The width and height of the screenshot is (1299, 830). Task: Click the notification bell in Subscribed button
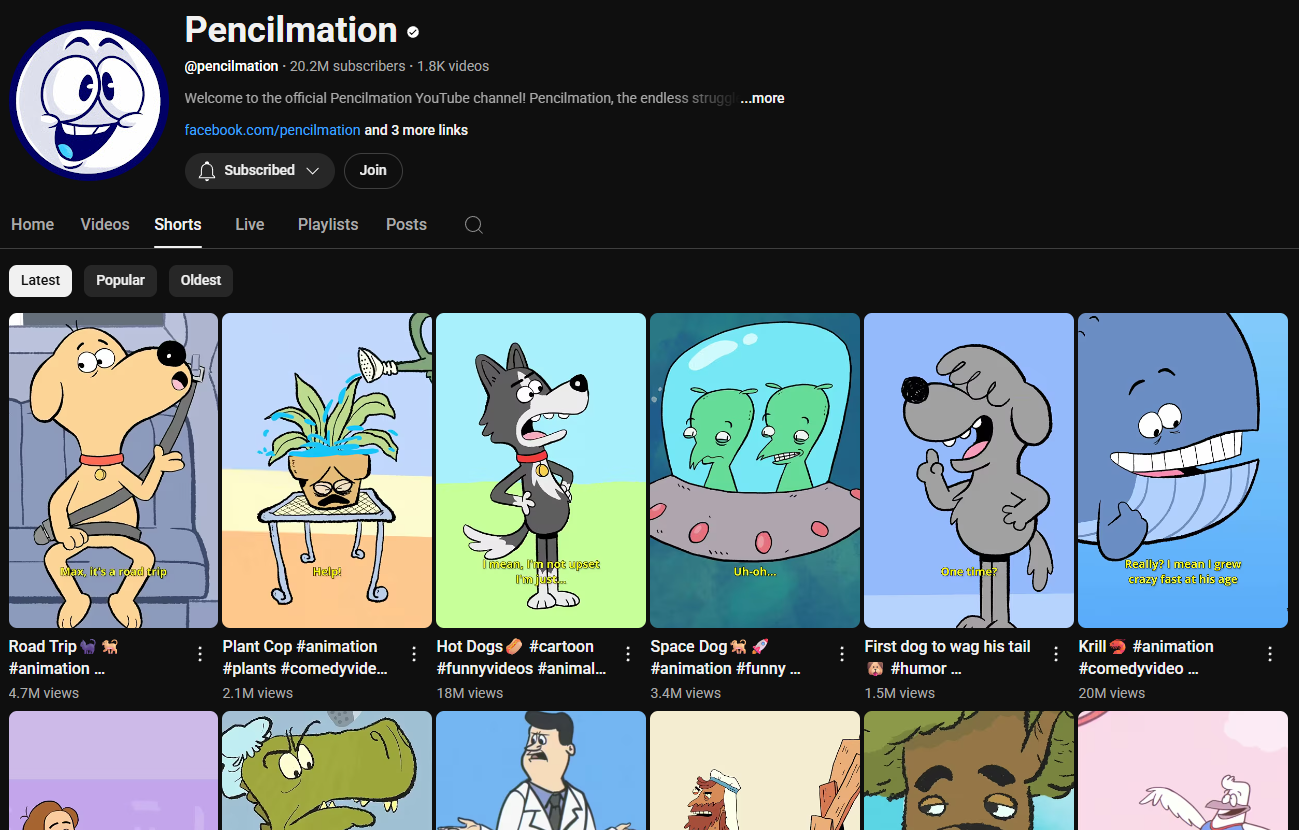[x=207, y=171]
